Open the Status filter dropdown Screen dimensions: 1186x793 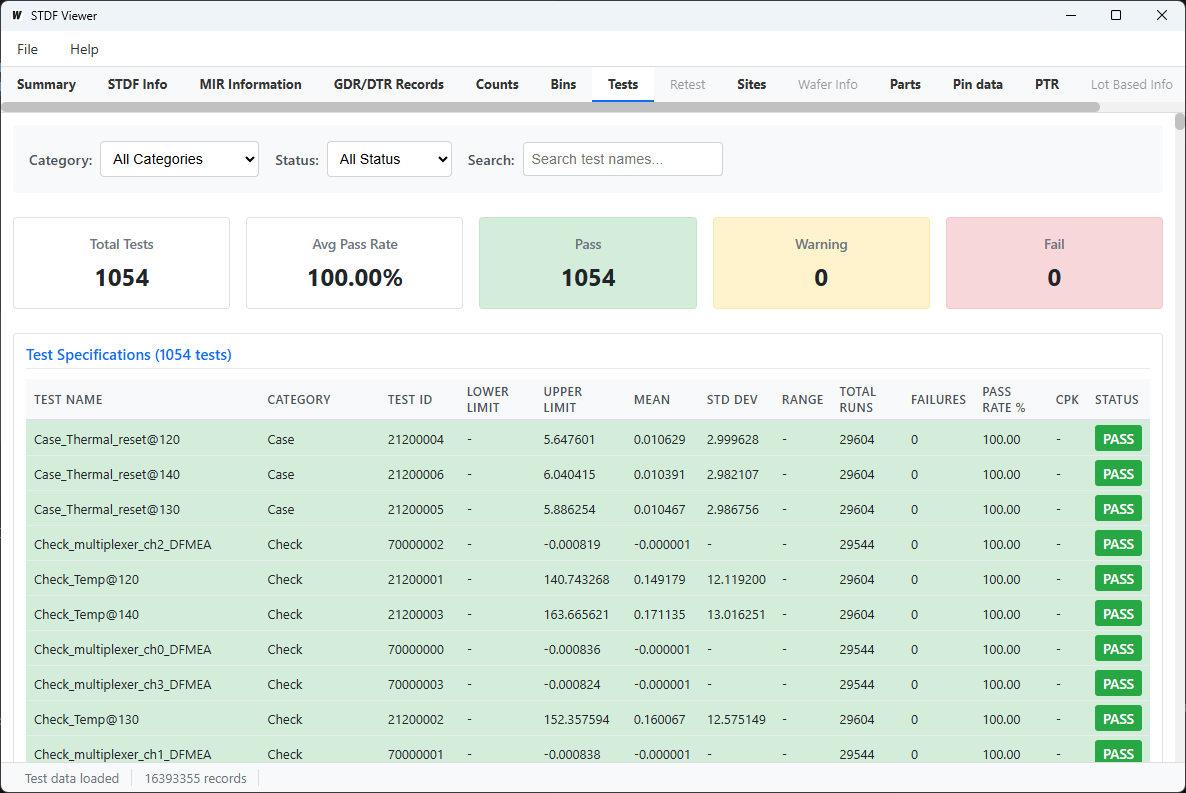[x=389, y=159]
